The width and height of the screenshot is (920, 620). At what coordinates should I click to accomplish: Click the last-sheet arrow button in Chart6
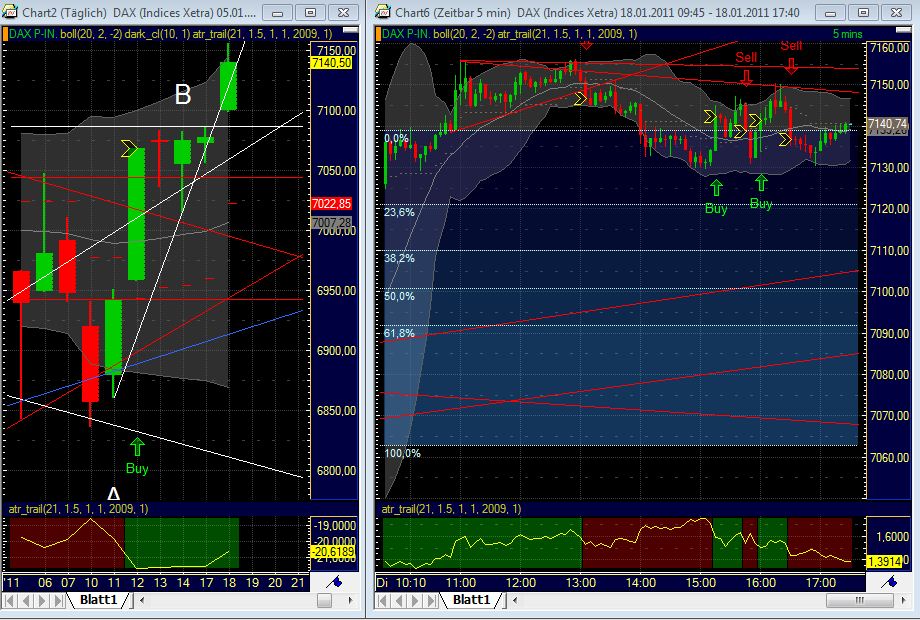click(428, 602)
